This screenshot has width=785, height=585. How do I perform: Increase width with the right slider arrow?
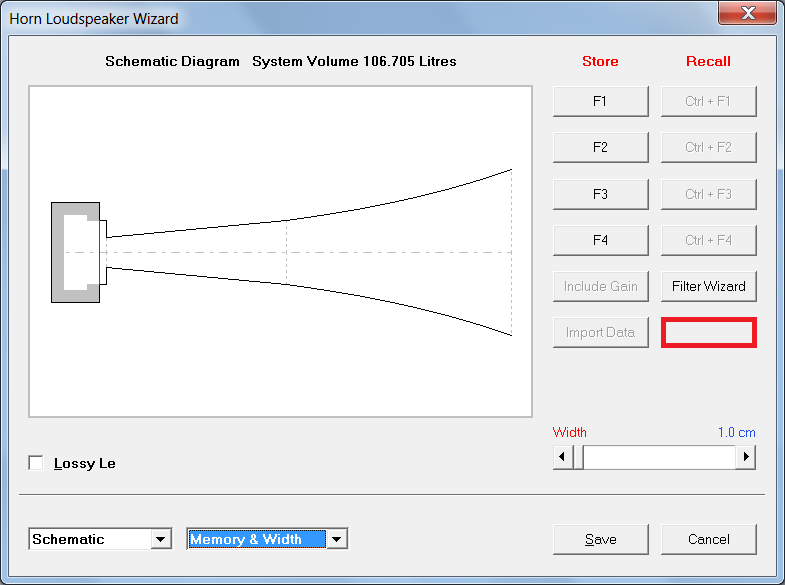point(746,456)
